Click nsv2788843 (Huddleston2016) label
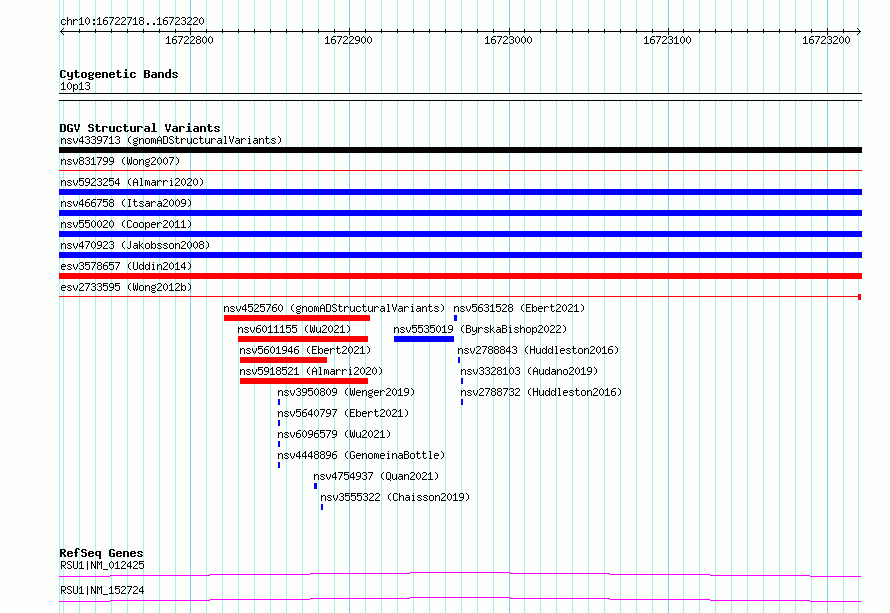 (x=538, y=350)
